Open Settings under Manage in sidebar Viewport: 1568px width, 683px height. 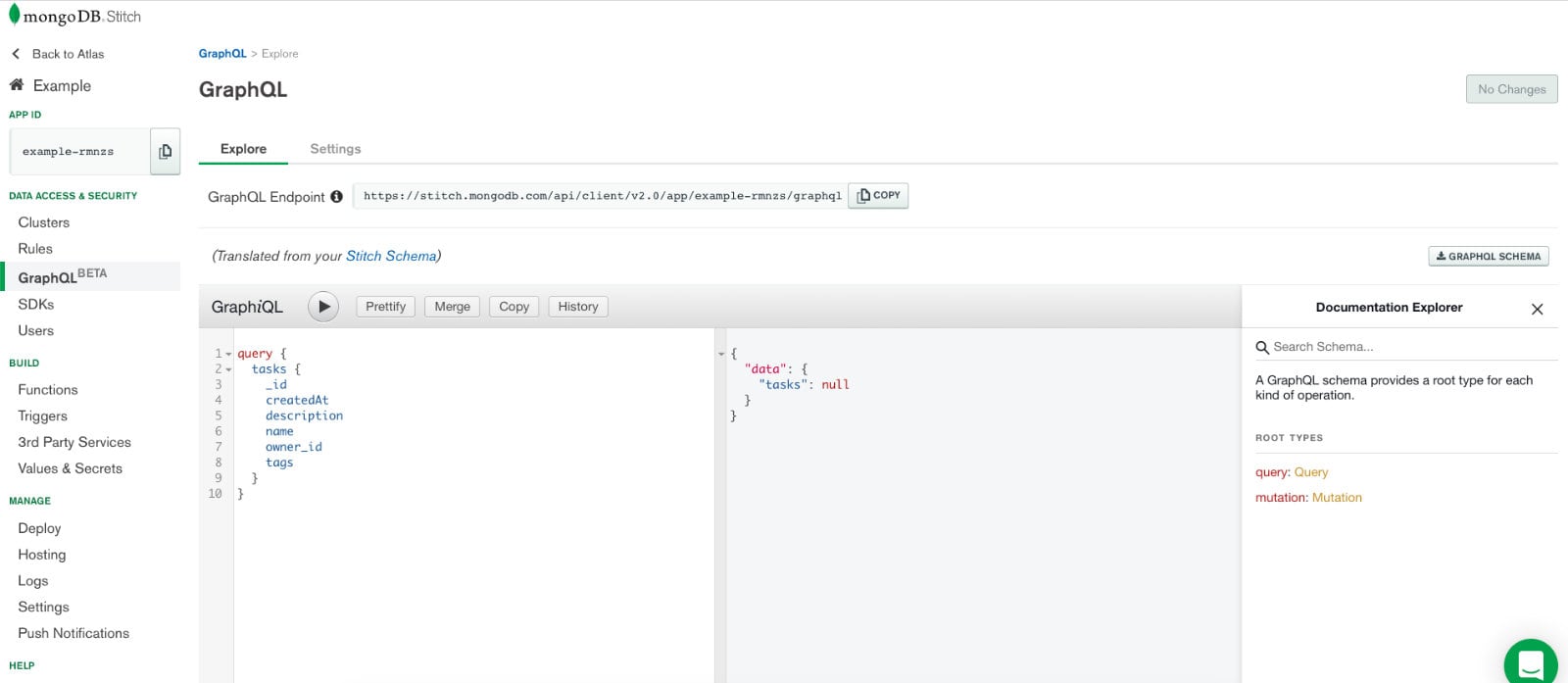[44, 608]
